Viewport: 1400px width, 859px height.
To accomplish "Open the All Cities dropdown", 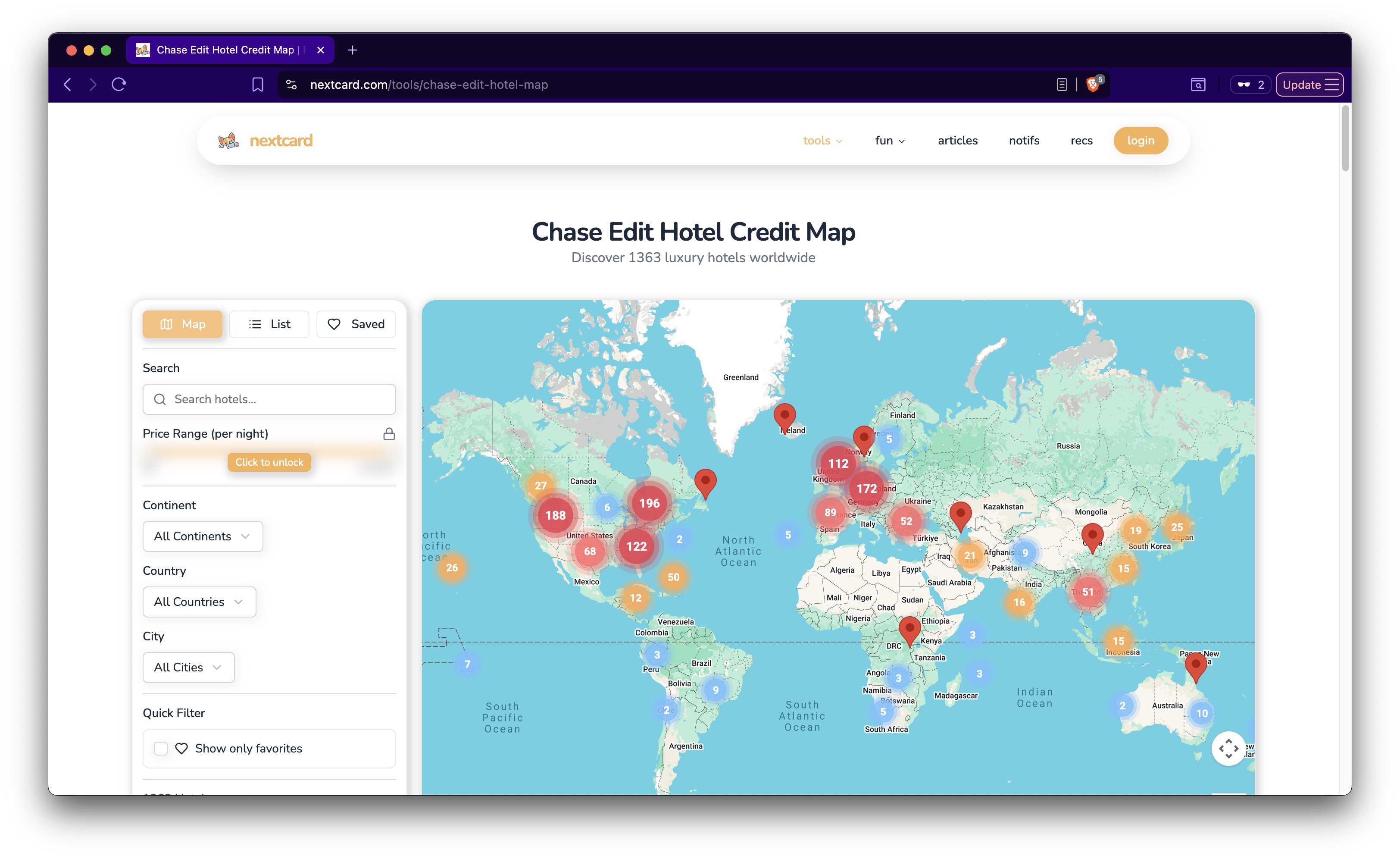I will pos(188,668).
